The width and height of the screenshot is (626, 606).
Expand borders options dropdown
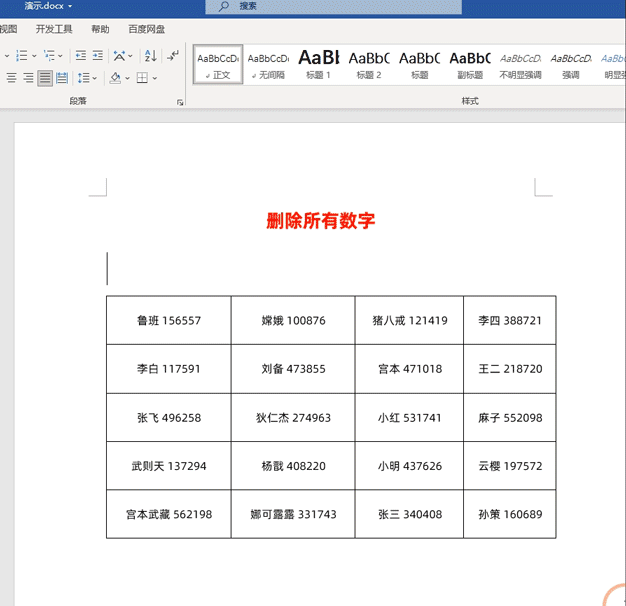pyautogui.click(x=155, y=78)
